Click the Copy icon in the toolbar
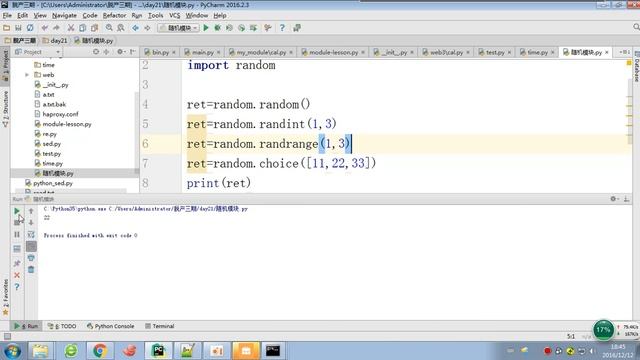 click(x=82, y=28)
